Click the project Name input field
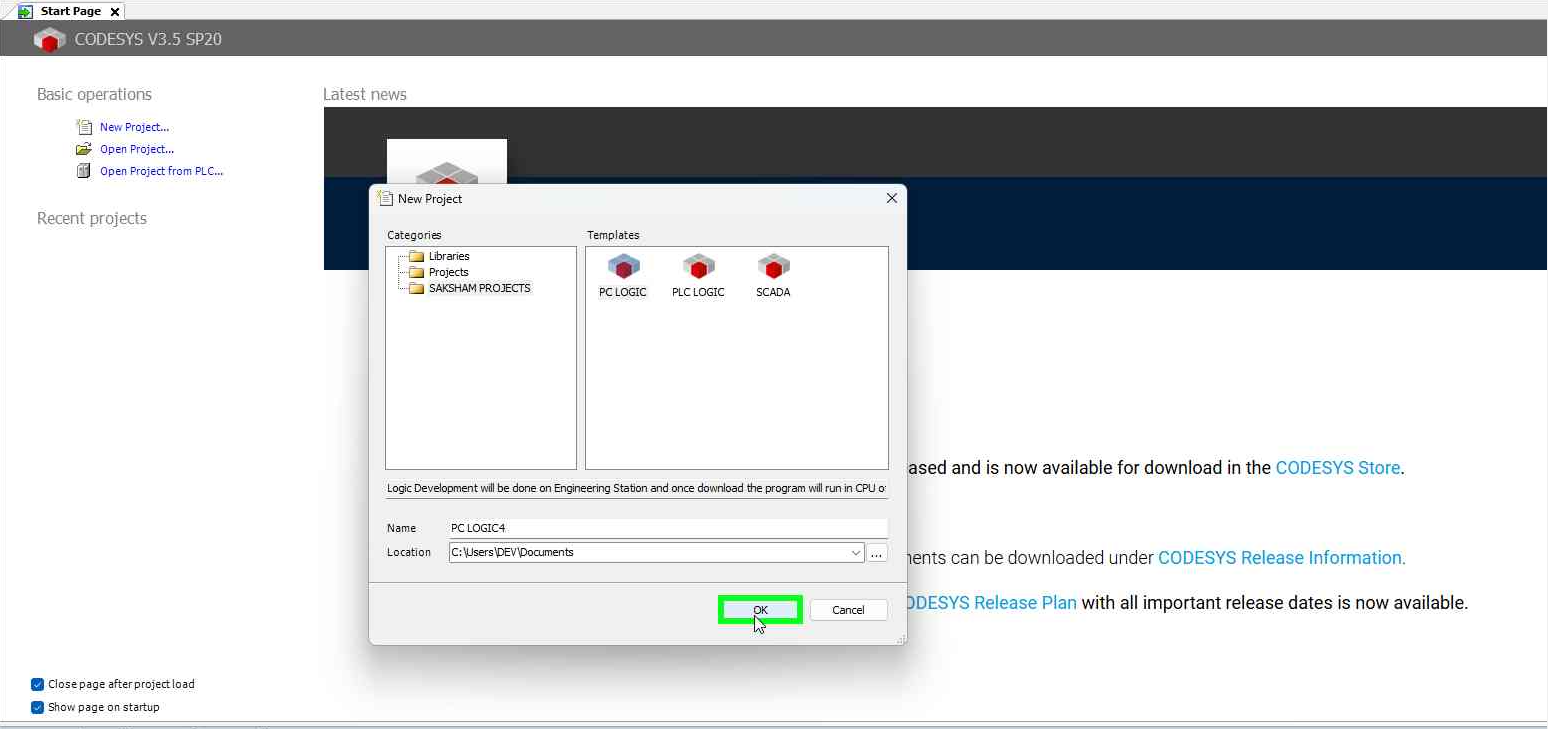 click(x=668, y=528)
